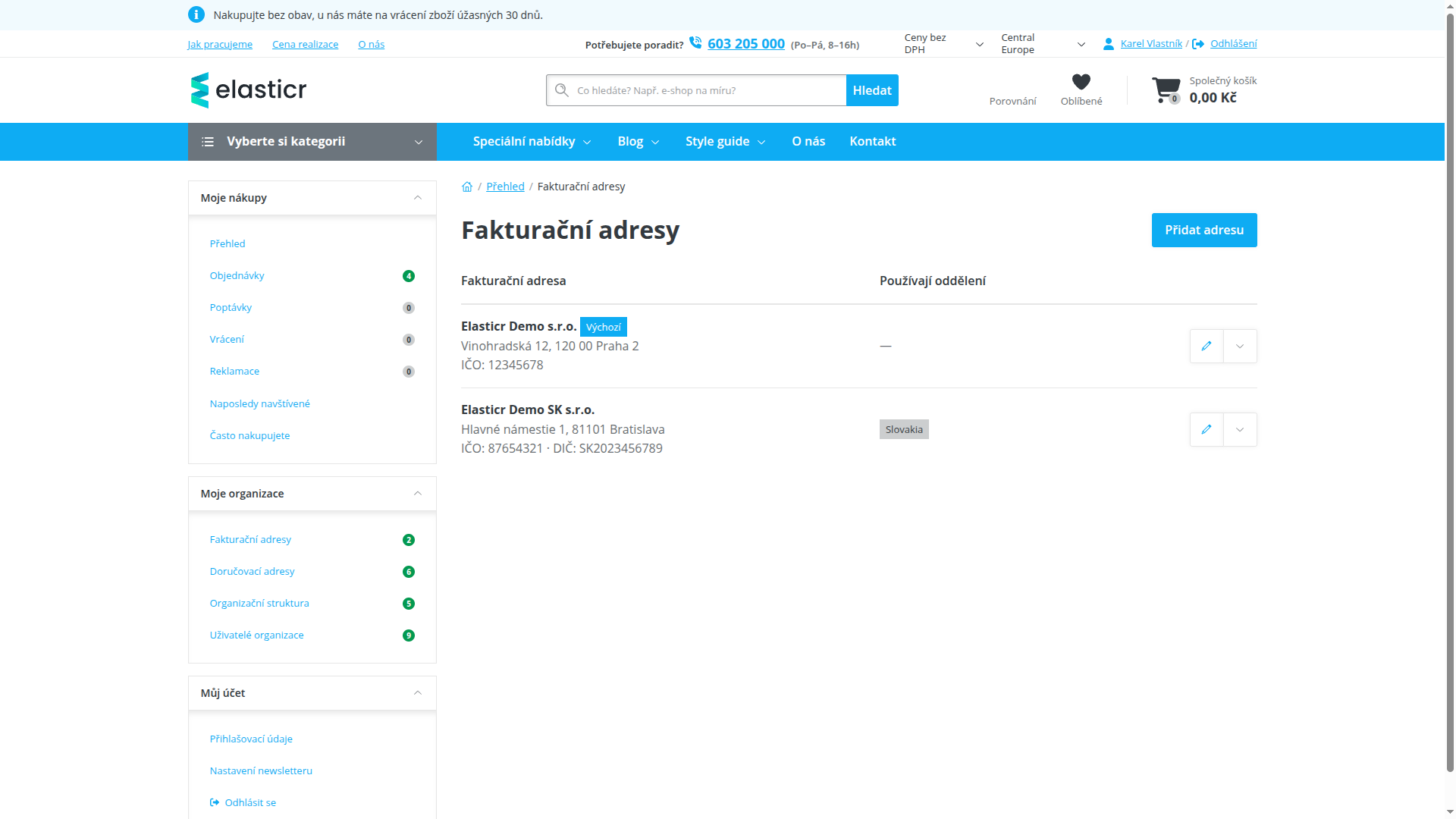Open the shopping cart icon

pyautogui.click(x=1166, y=89)
